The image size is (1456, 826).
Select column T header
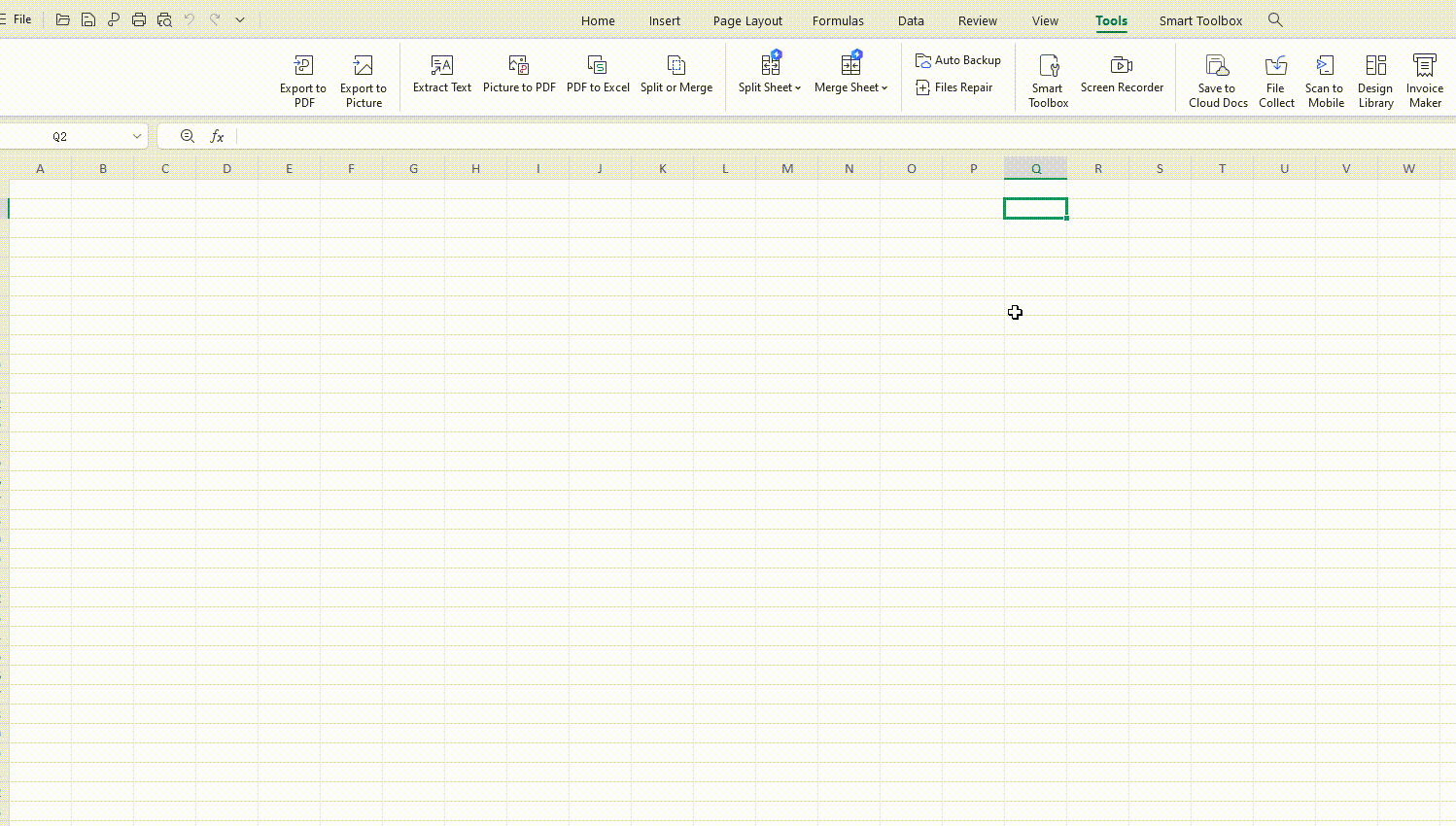(1222, 169)
